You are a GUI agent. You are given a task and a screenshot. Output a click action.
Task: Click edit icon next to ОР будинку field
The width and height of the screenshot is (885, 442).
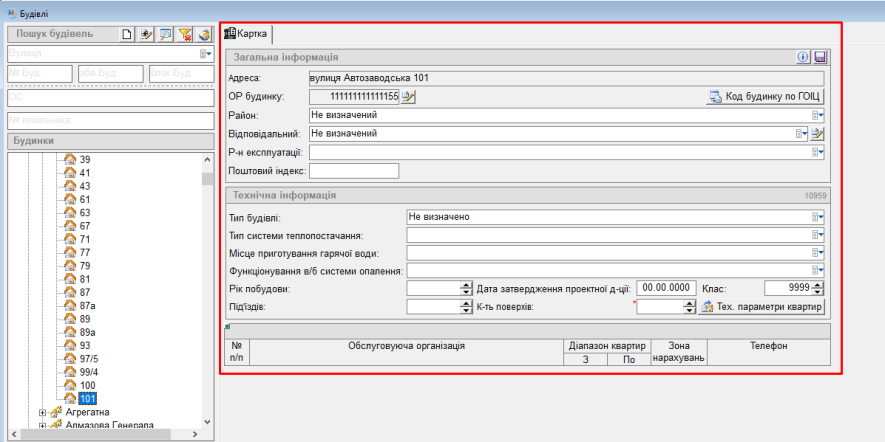pyautogui.click(x=408, y=96)
